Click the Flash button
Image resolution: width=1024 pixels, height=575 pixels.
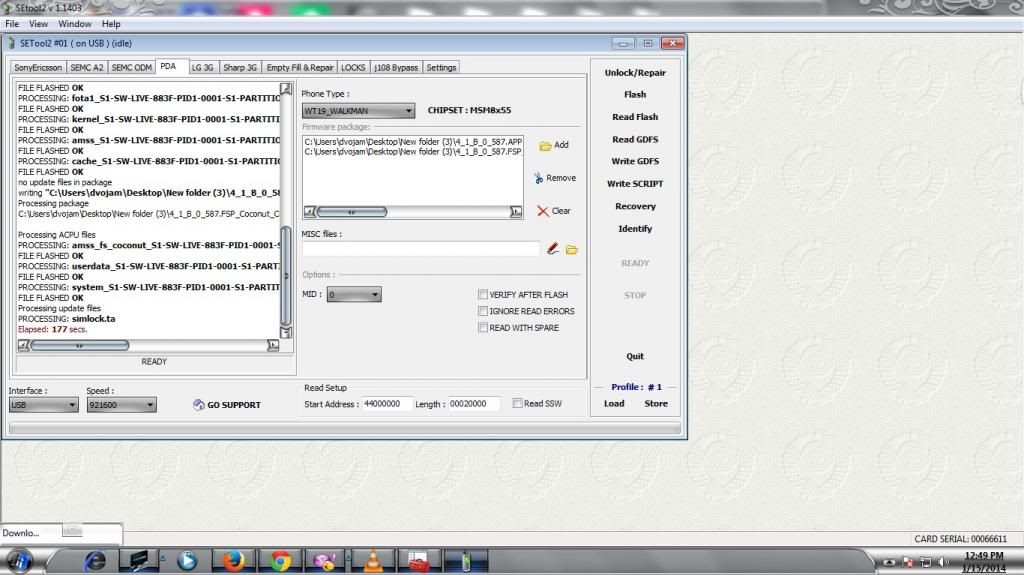635,94
